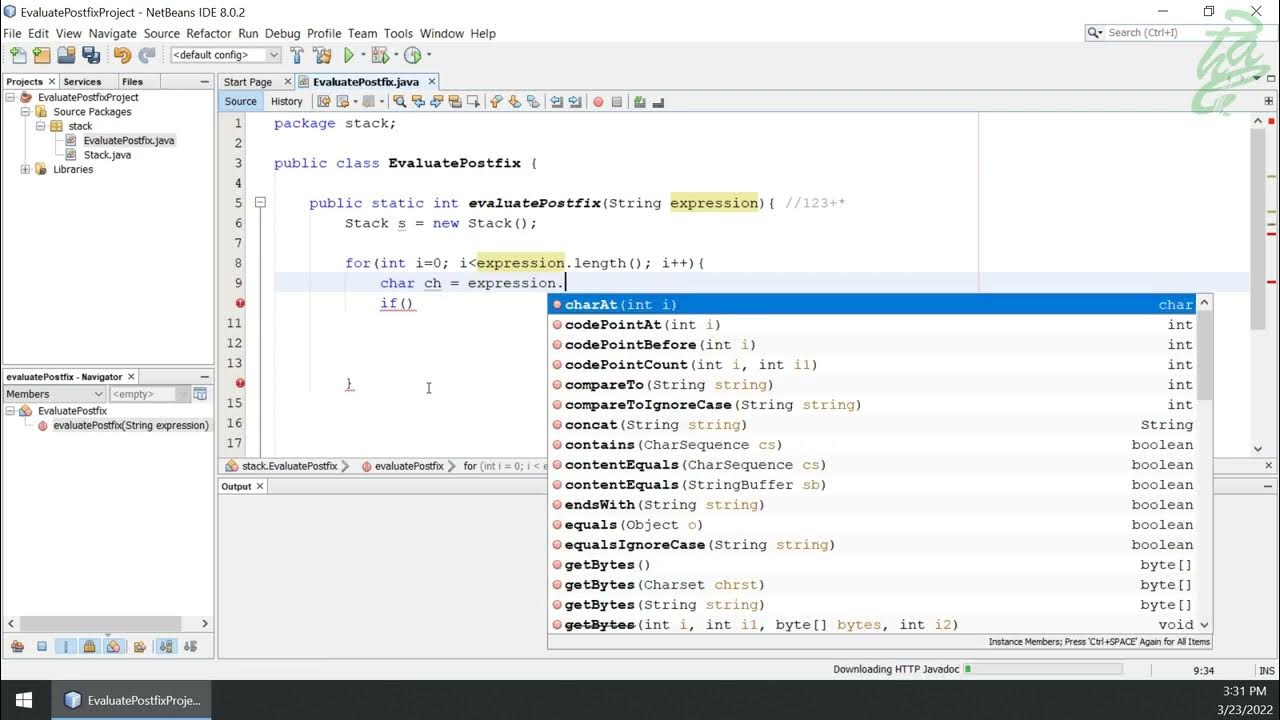
Task: Click the History view button
Action: 287,101
